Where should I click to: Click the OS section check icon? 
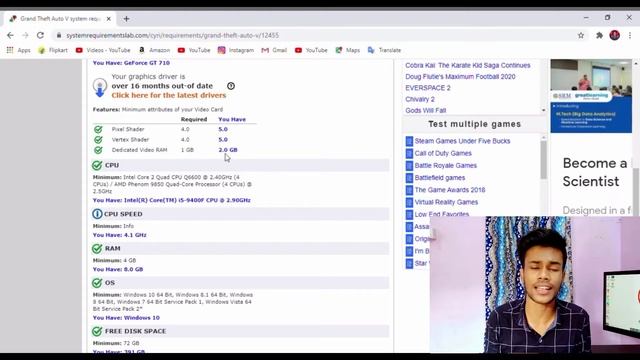point(97,283)
